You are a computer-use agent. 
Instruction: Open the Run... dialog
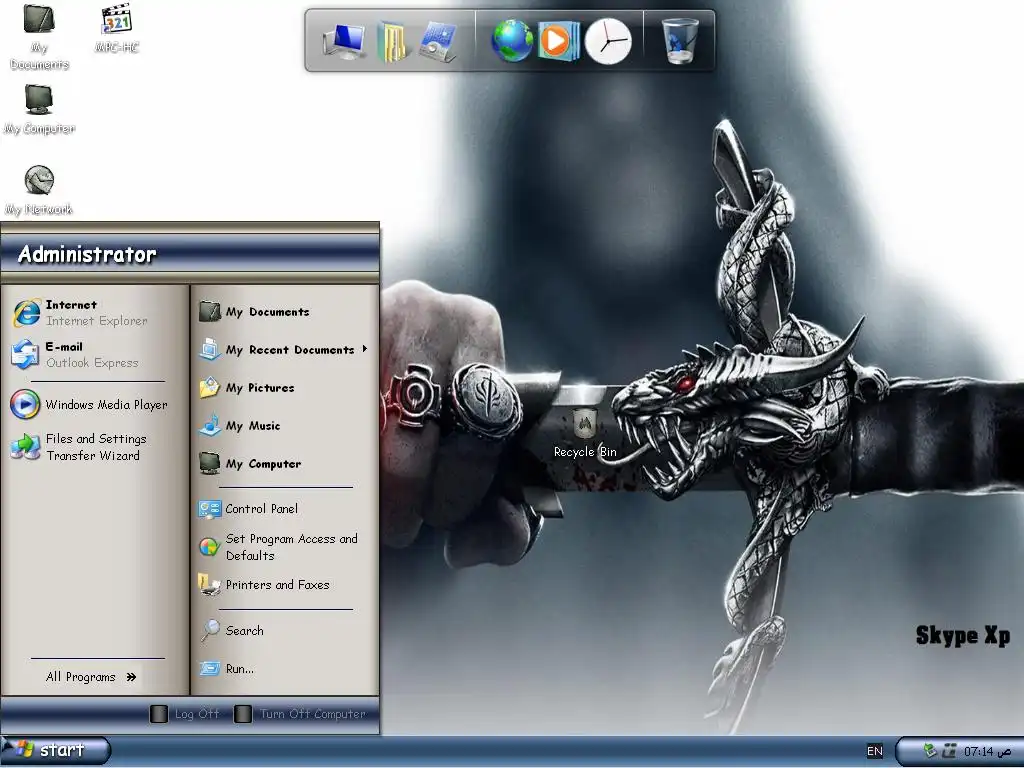point(285,668)
